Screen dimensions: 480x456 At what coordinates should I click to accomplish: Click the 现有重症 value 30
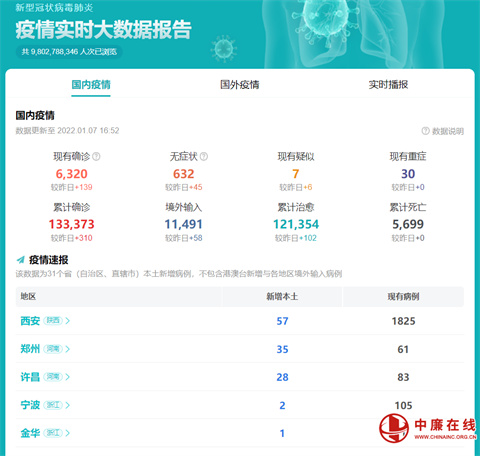408,174
